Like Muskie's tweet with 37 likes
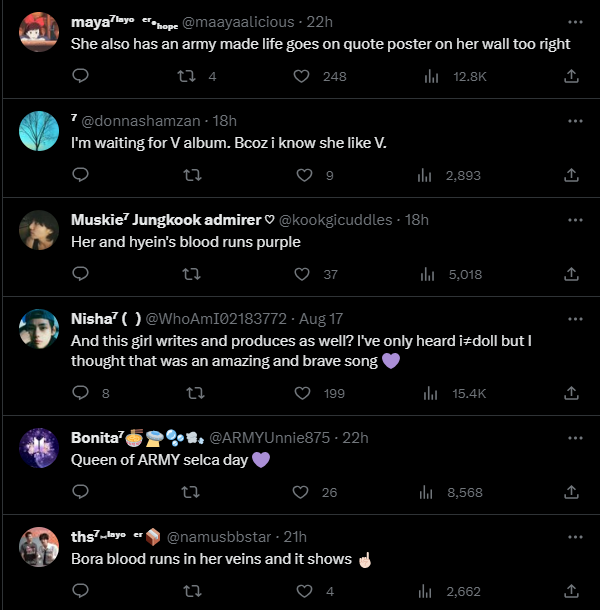Screen dimensions: 600x610 point(306,274)
